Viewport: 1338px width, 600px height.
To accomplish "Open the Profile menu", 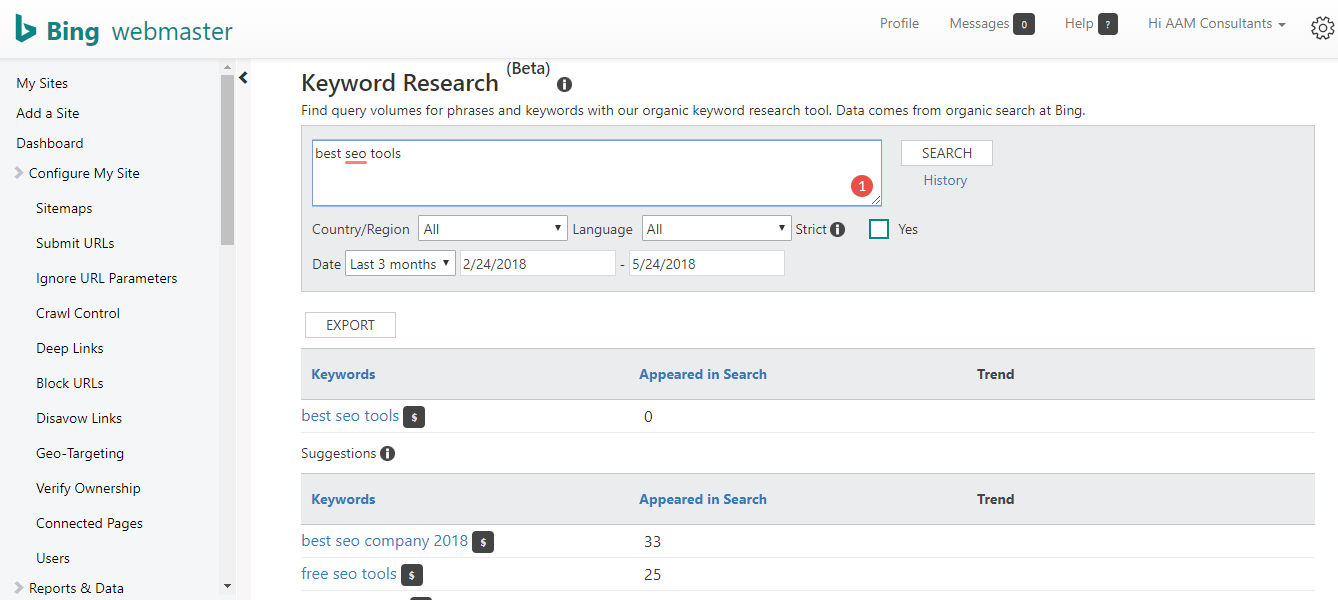I will click(899, 23).
